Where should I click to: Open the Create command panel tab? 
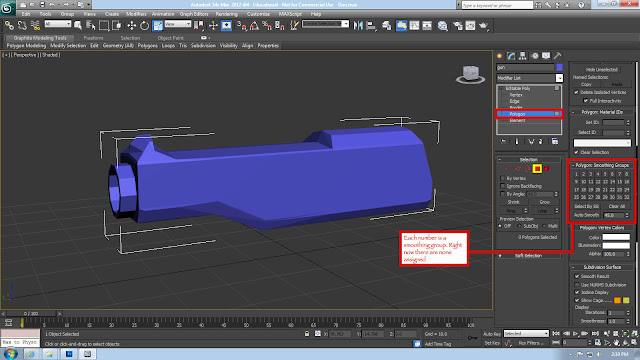tap(500, 56)
